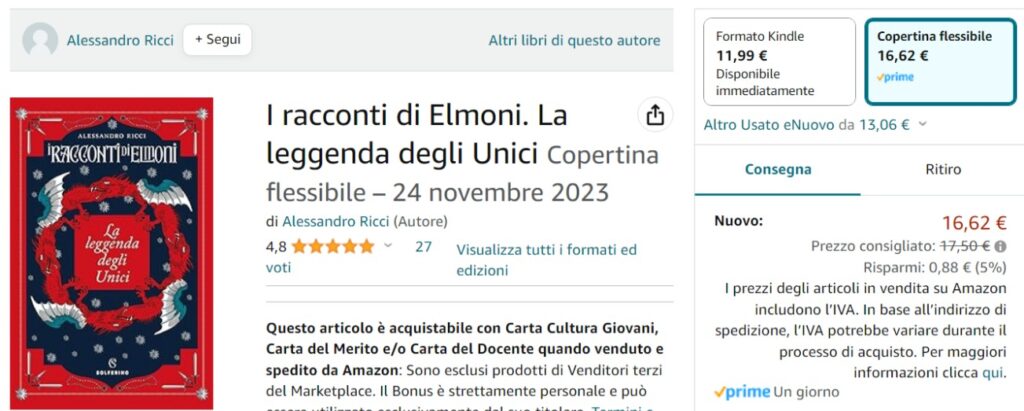Click the 27 voti ratings link
The height and width of the screenshot is (411, 1024).
tap(423, 246)
